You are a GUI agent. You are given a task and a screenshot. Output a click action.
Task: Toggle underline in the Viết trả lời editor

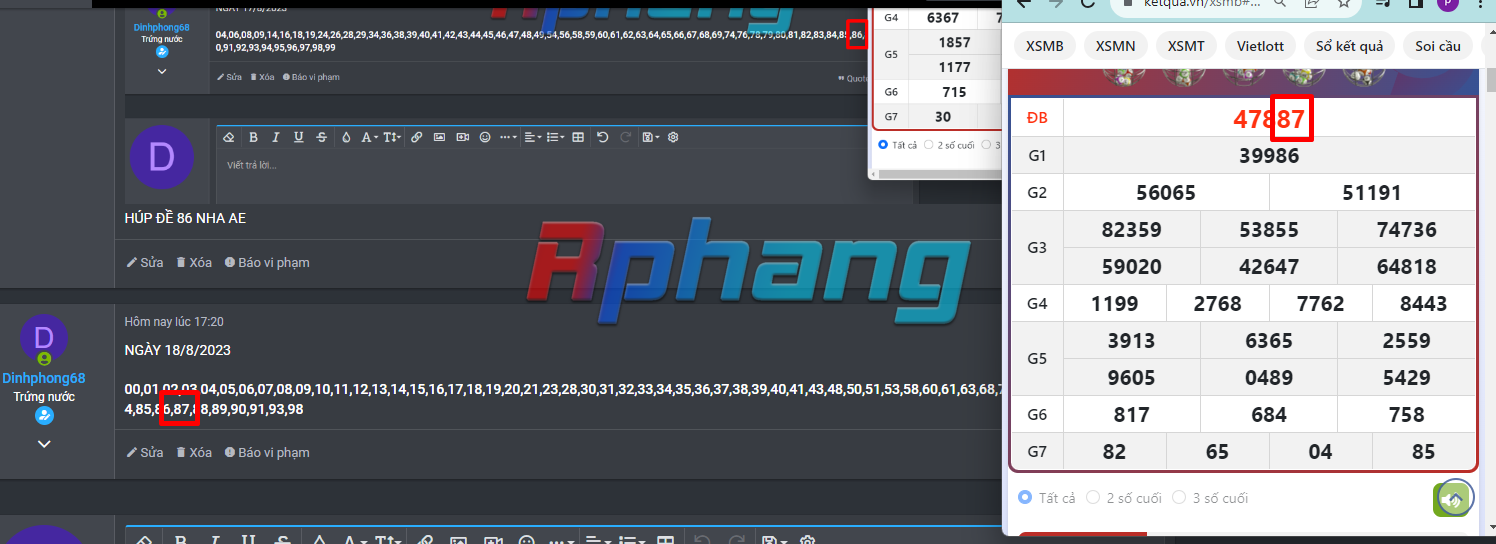click(x=299, y=137)
